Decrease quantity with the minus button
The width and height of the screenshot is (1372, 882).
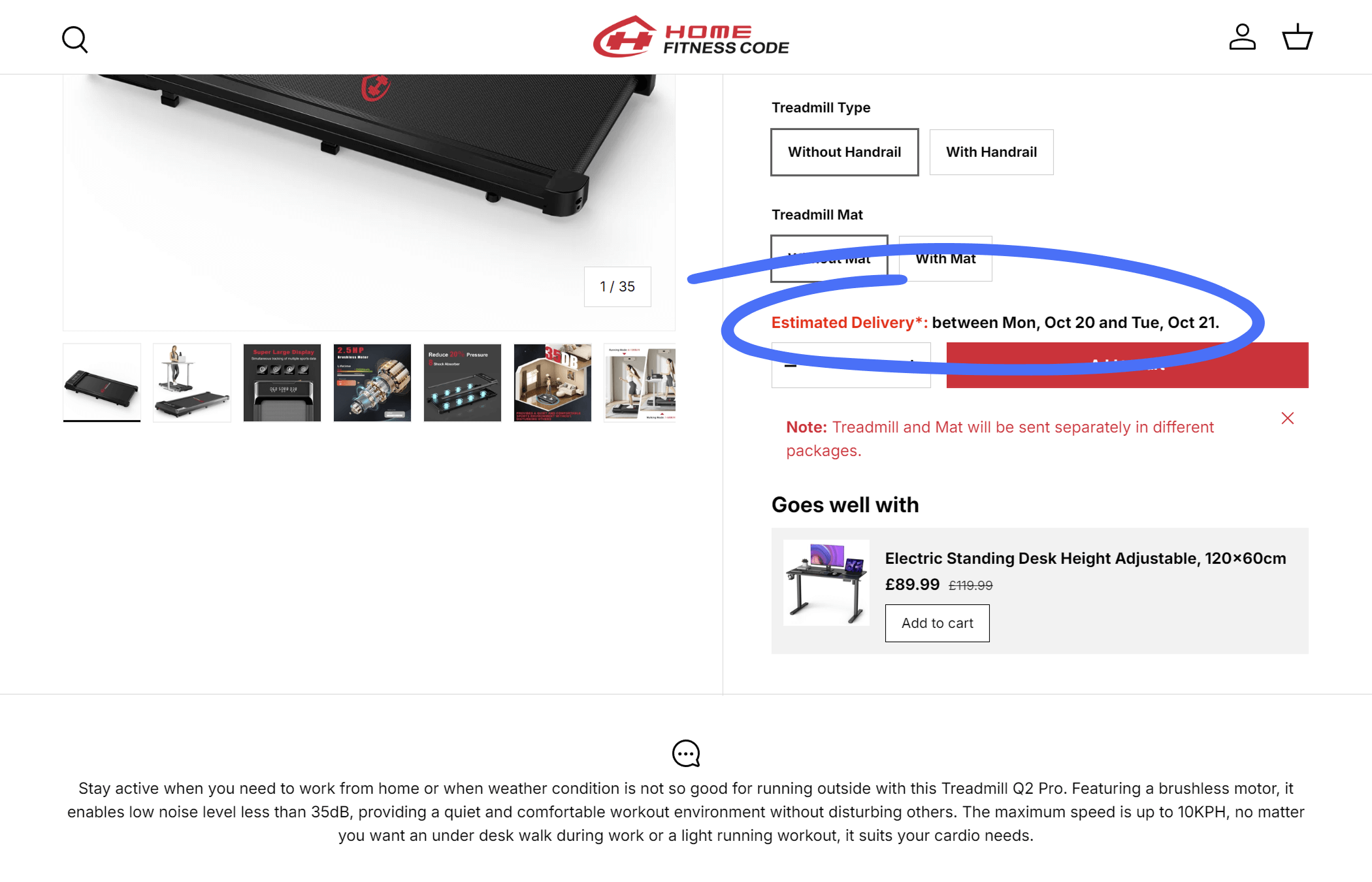coord(791,365)
